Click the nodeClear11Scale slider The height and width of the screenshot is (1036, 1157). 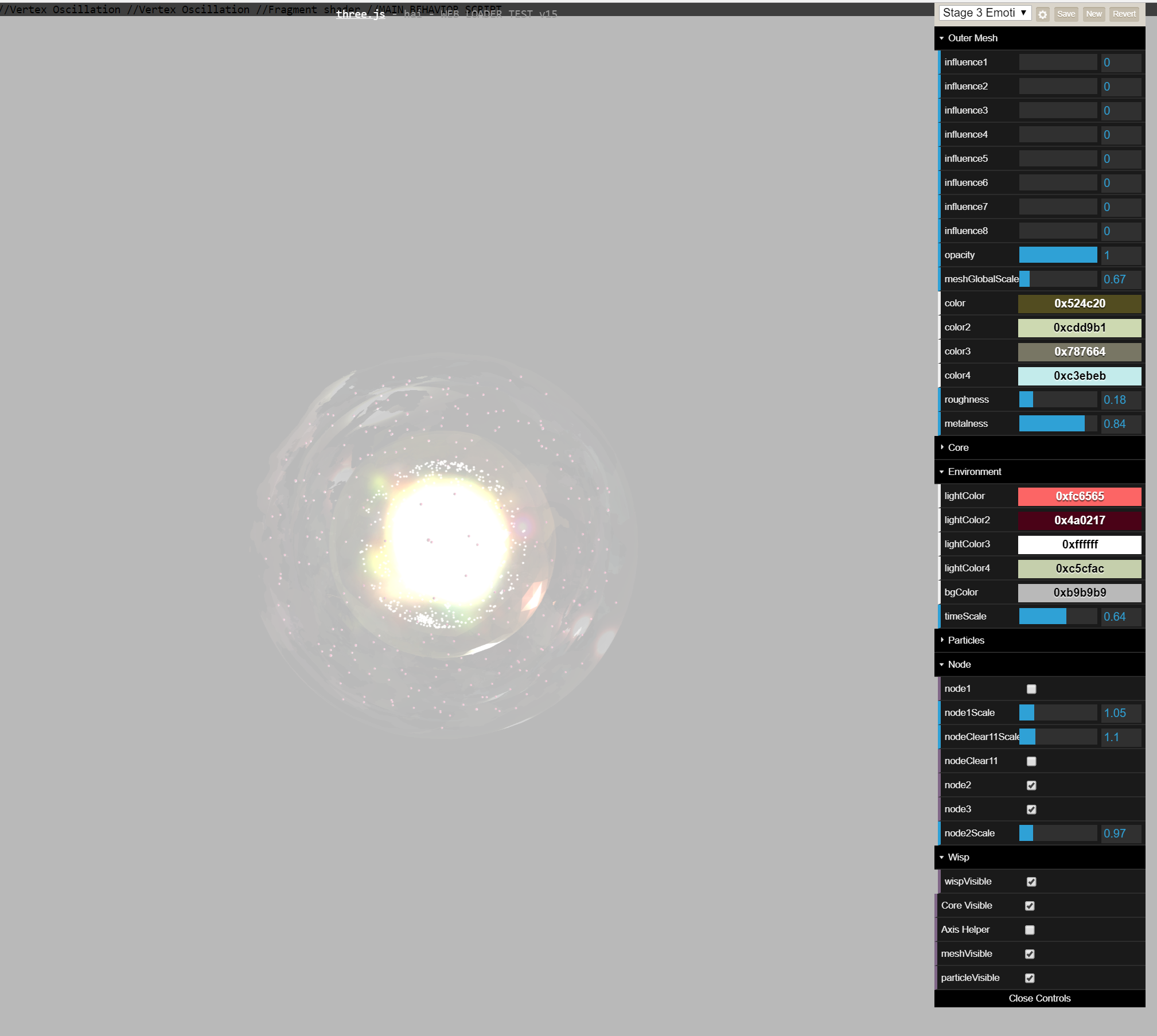1058,737
